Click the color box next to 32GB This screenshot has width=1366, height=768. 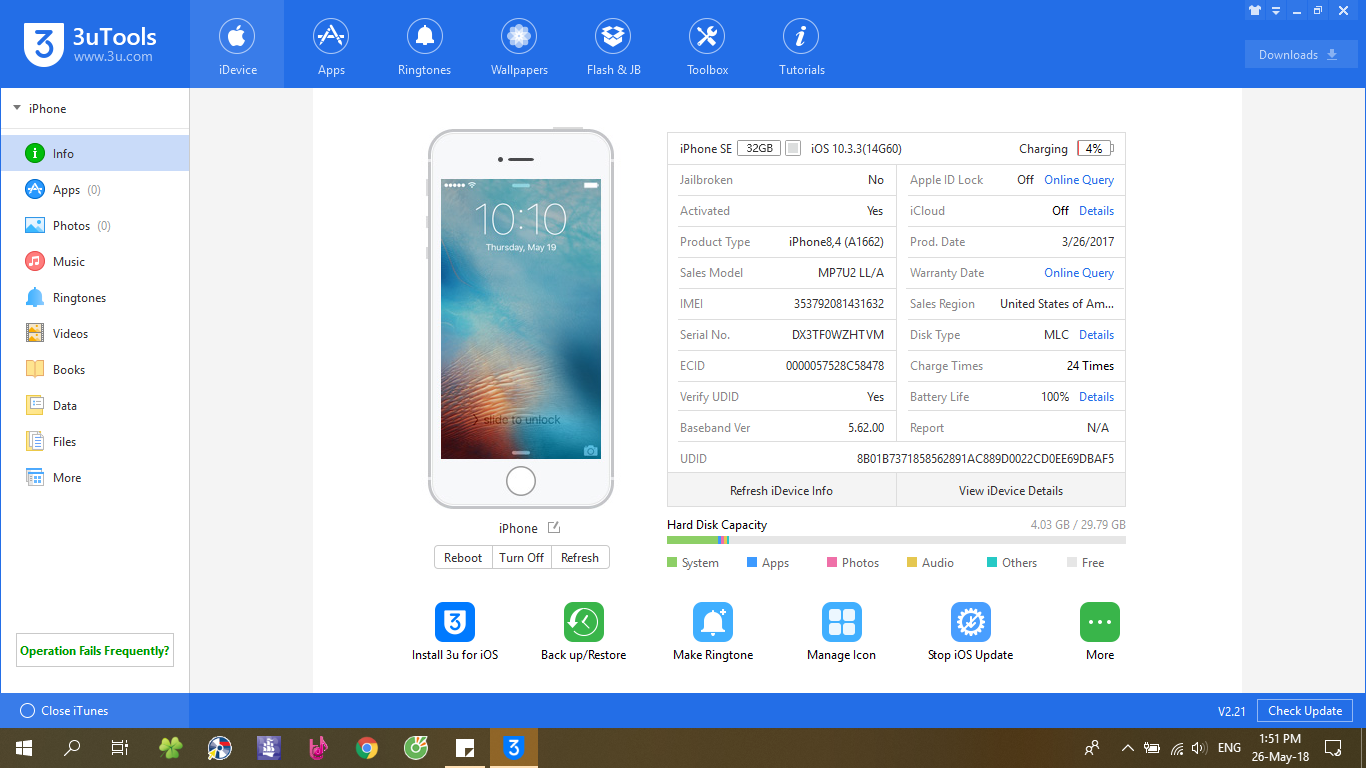tap(793, 149)
